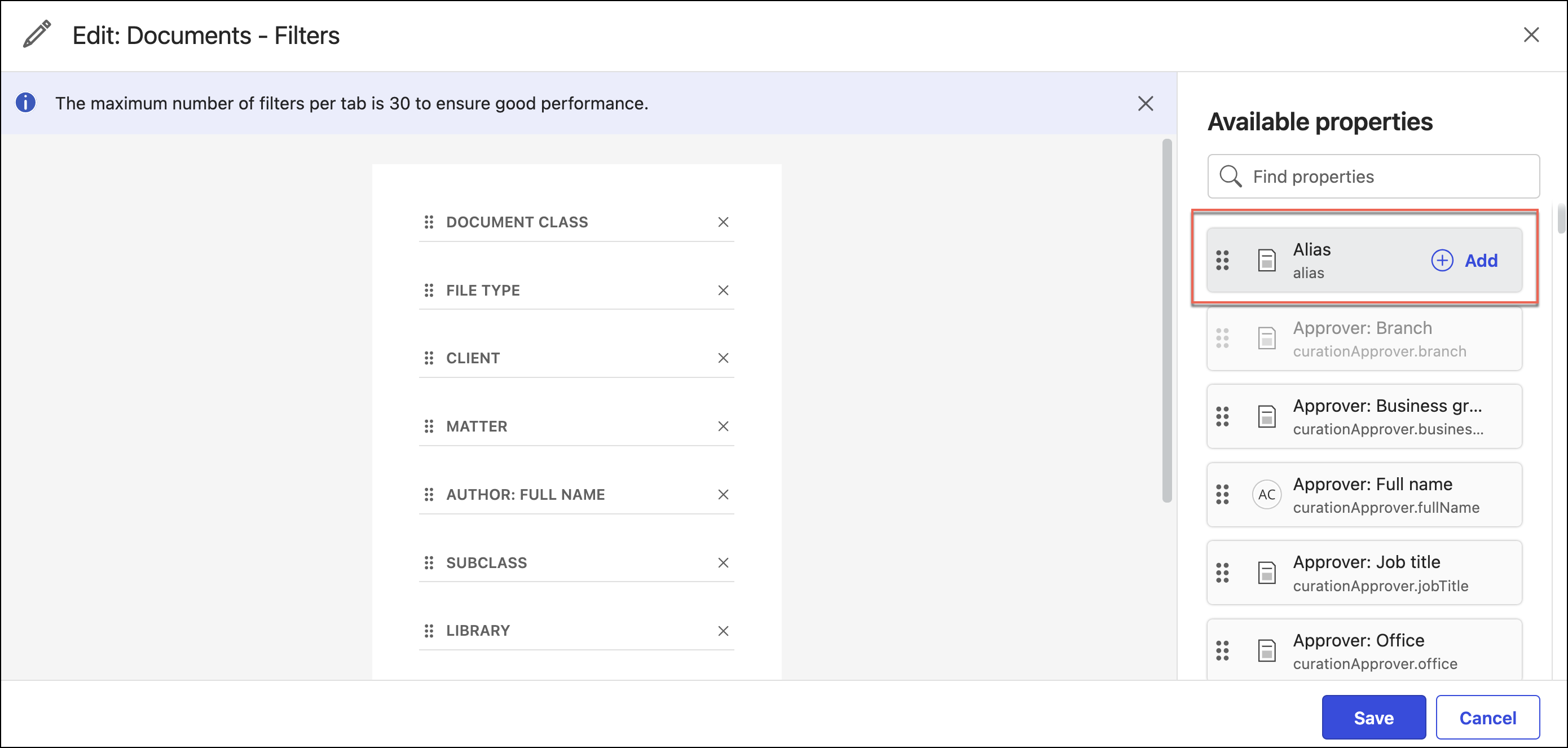
Task: Click drag handle of SUBCLASS filter
Action: (x=429, y=562)
